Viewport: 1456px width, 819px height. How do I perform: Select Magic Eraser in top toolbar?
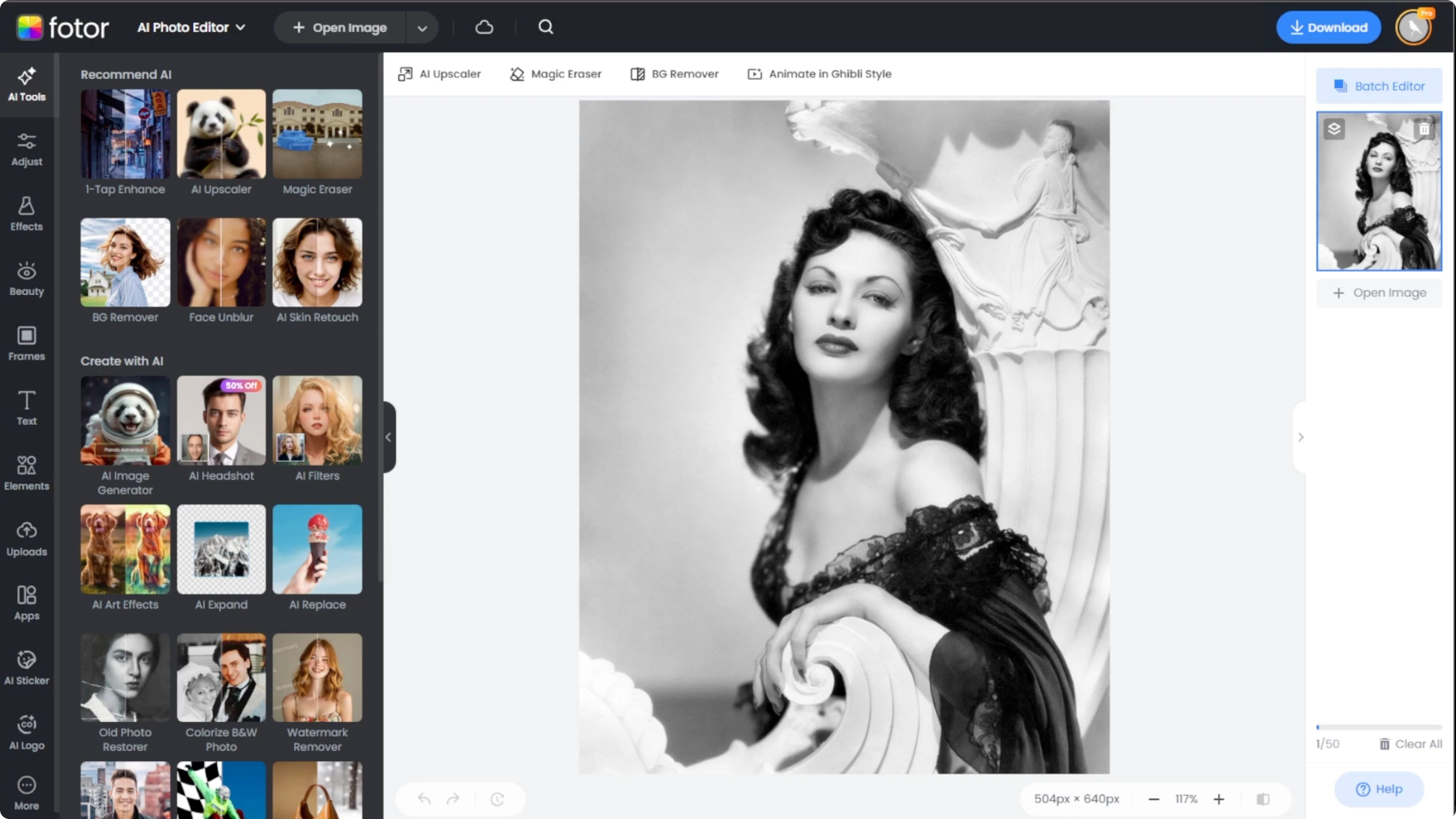555,74
